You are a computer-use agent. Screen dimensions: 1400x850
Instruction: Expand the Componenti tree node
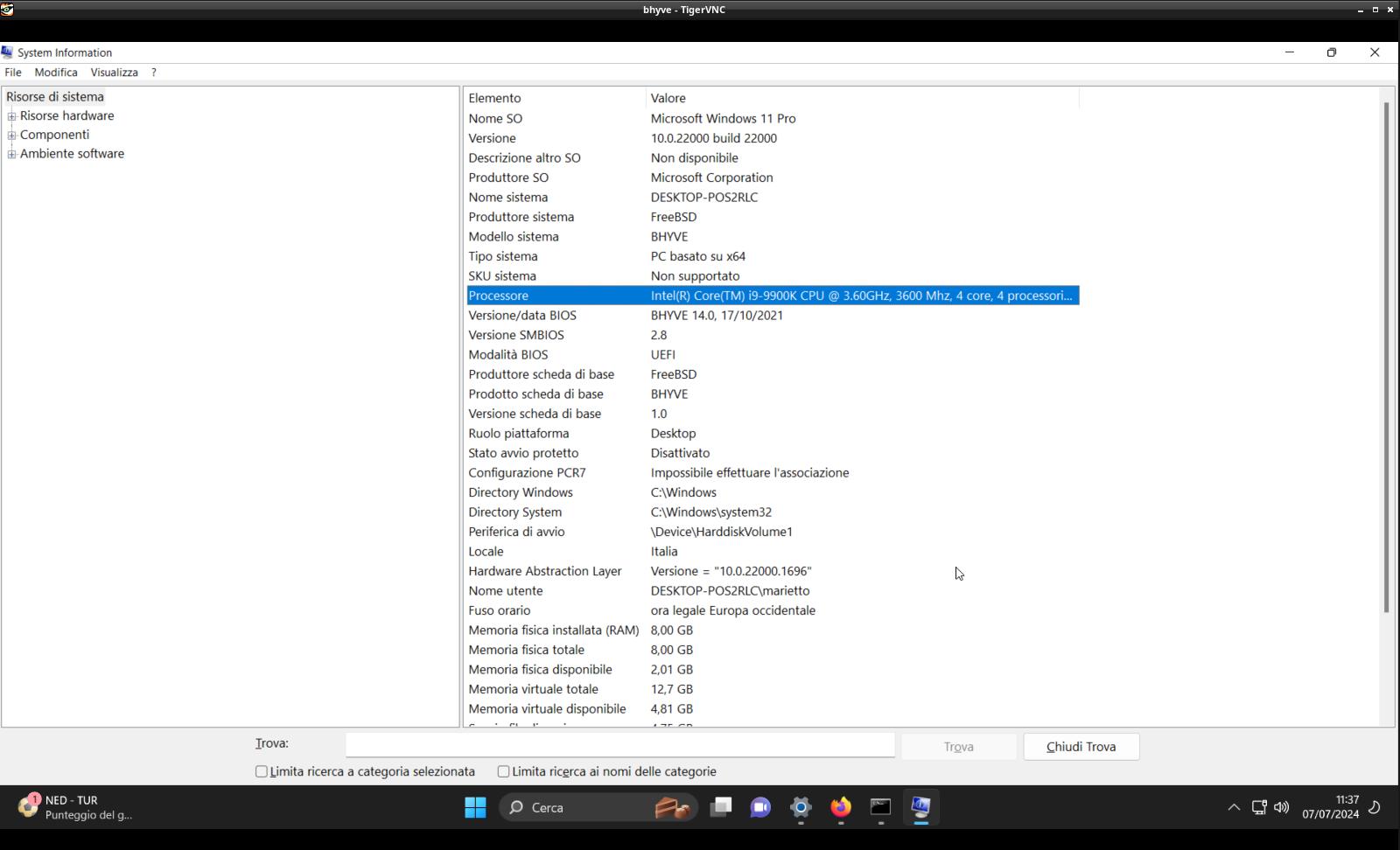pyautogui.click(x=11, y=135)
